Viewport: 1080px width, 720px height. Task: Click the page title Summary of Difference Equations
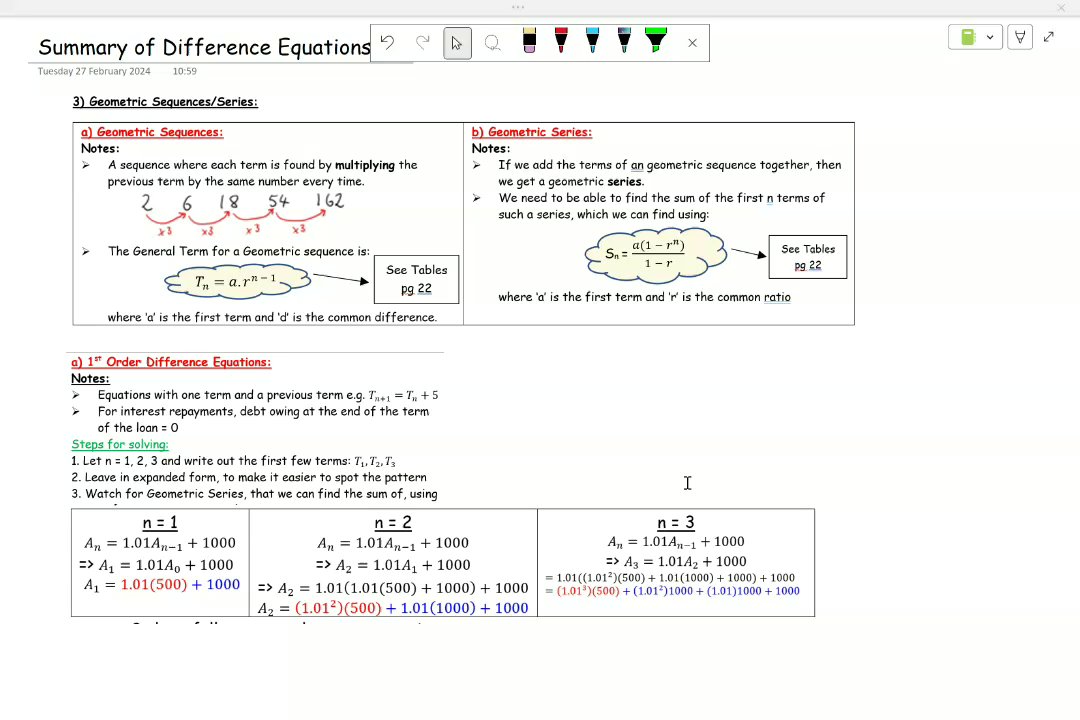point(205,47)
